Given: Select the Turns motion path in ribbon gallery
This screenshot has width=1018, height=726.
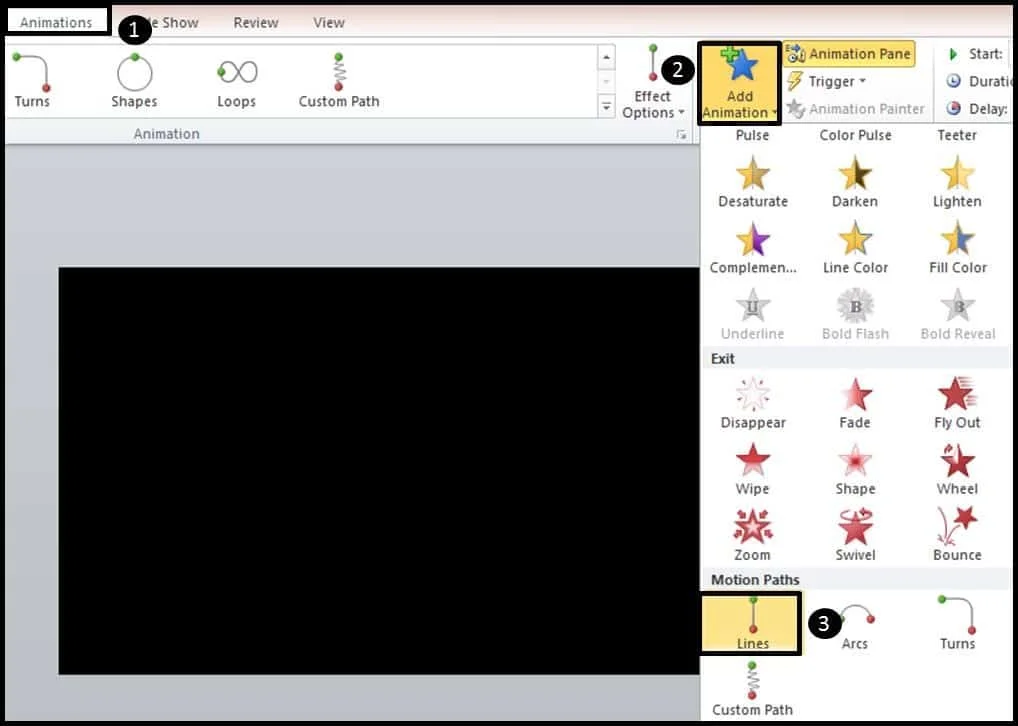Looking at the screenshot, I should click(x=32, y=81).
